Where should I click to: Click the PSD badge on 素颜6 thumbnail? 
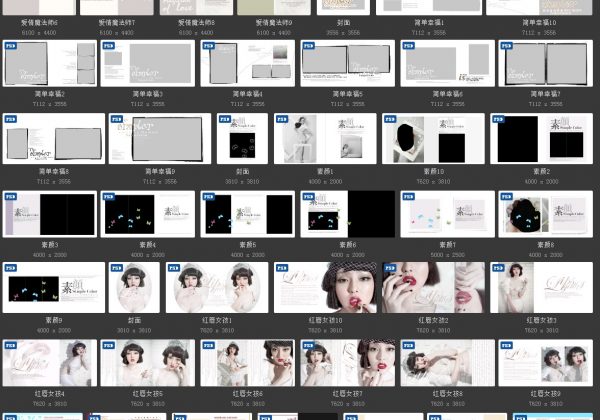point(307,197)
